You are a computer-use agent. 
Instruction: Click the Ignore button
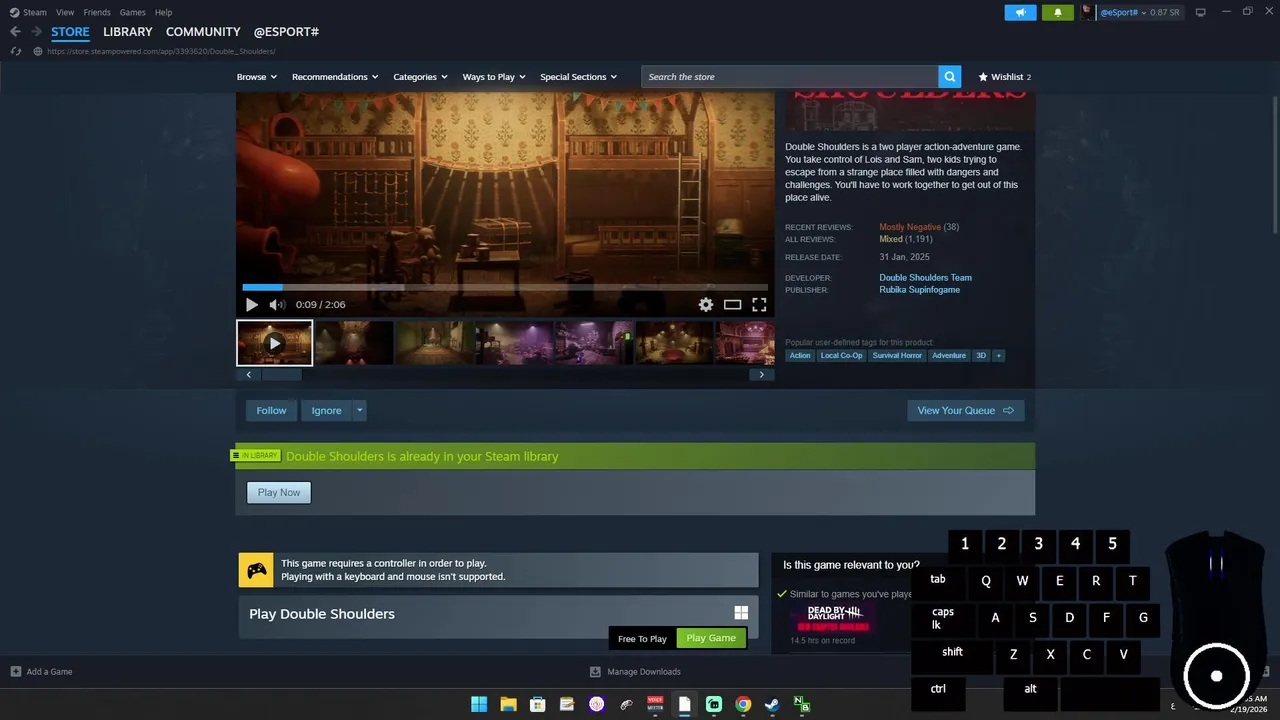[326, 410]
